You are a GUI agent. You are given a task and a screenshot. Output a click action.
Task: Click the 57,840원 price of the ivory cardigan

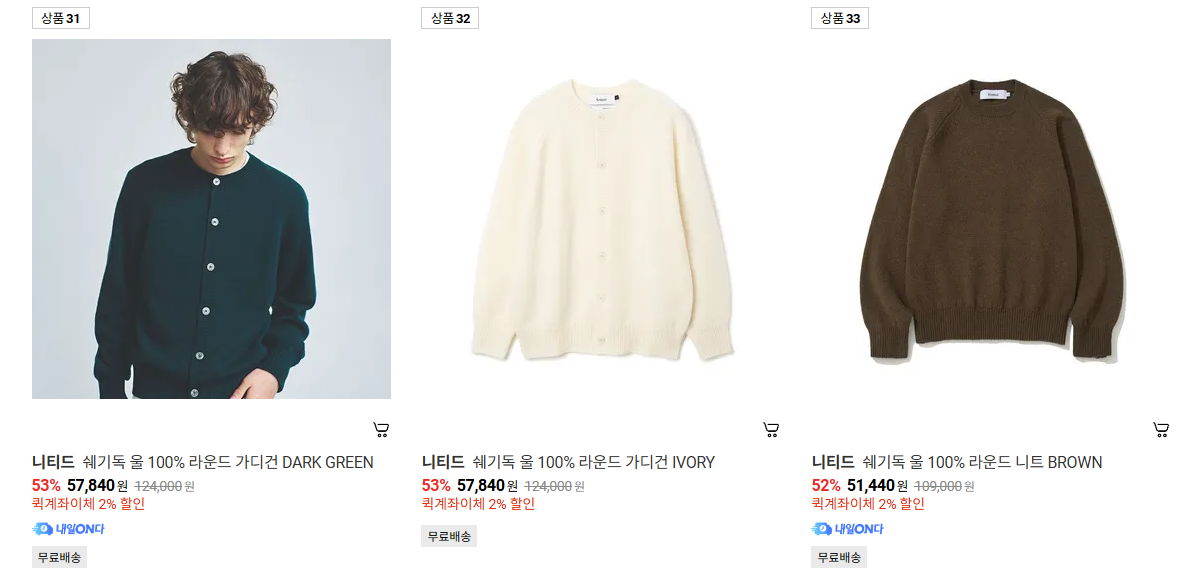click(487, 486)
